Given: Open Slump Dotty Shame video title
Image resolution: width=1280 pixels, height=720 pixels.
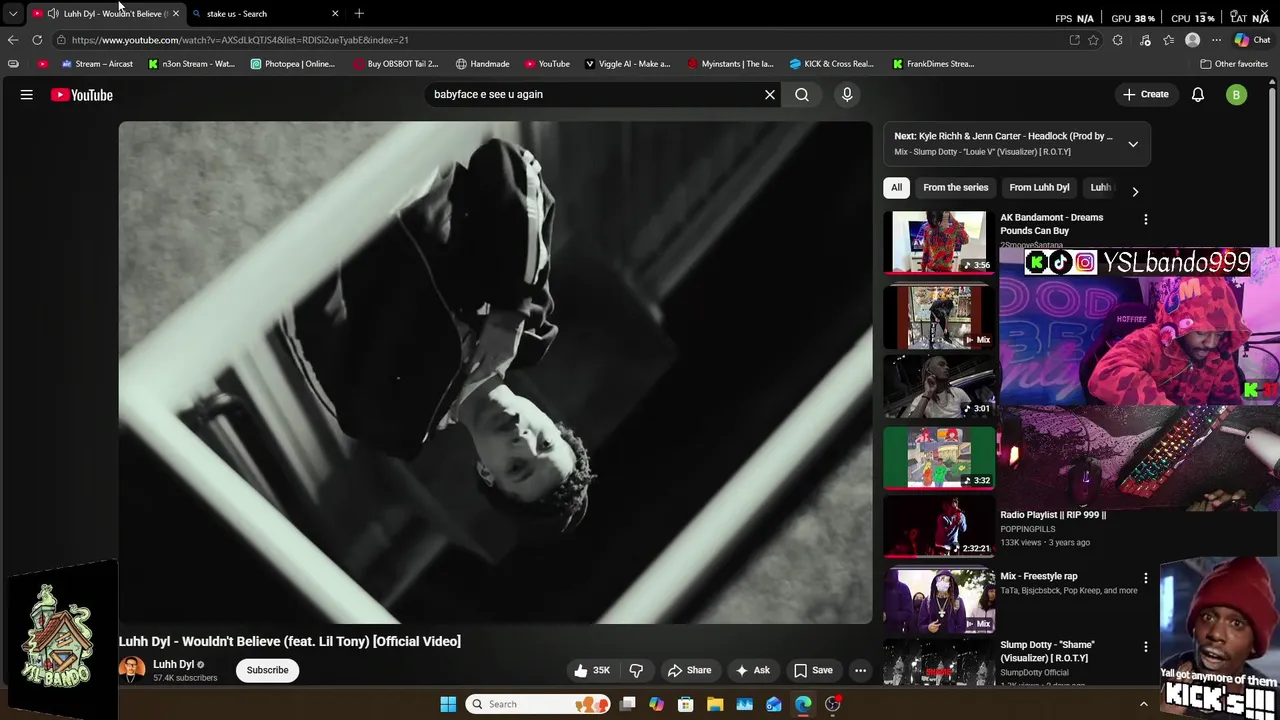Looking at the screenshot, I should pos(1047,651).
